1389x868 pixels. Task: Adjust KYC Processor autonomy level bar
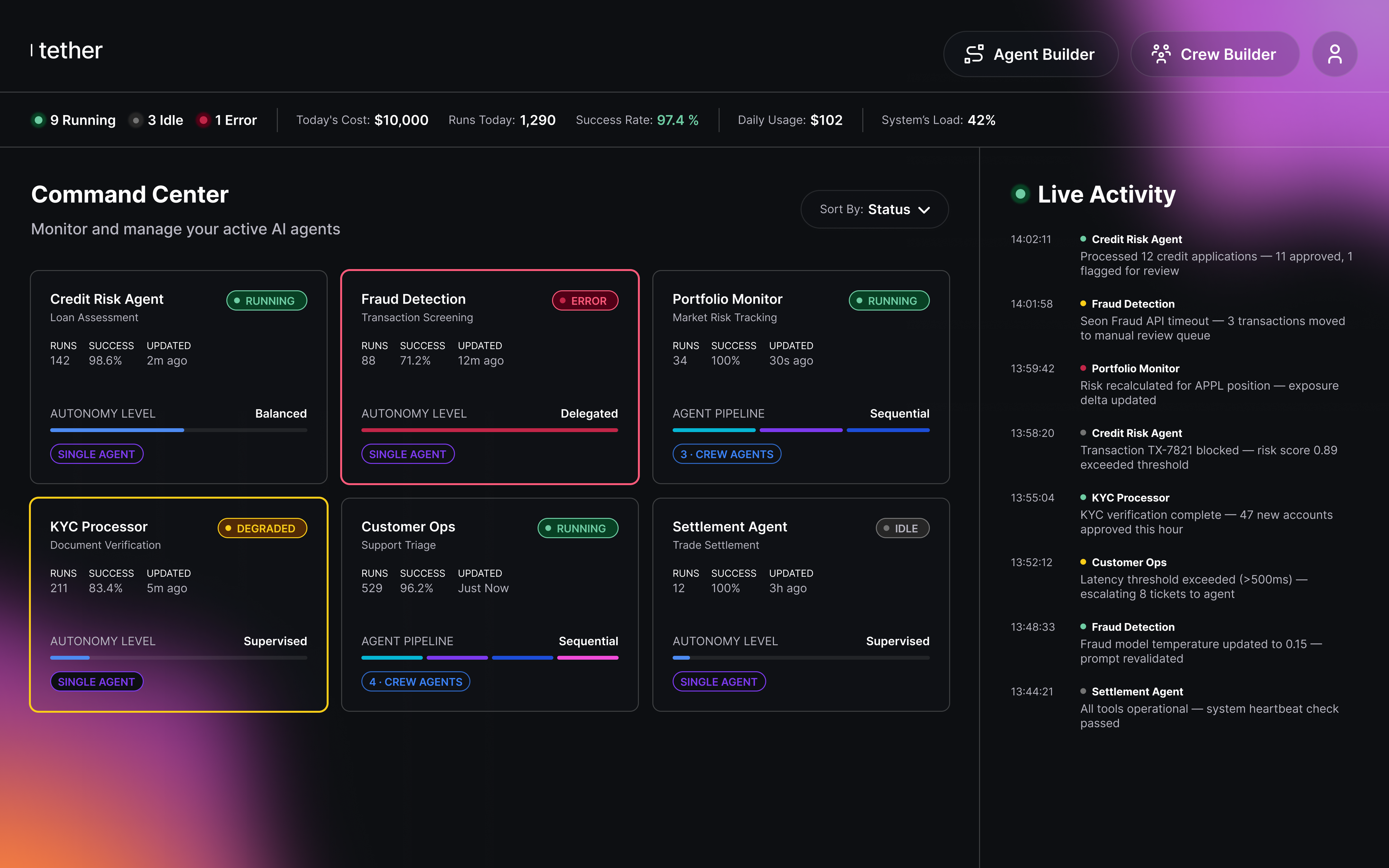pyautogui.click(x=178, y=657)
